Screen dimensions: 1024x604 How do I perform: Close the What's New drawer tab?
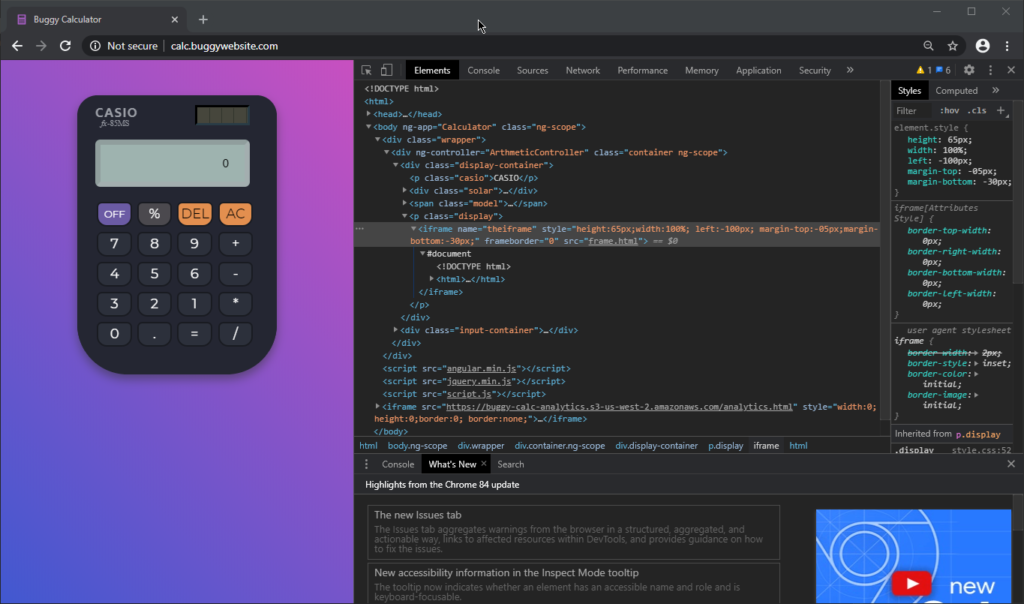(483, 464)
